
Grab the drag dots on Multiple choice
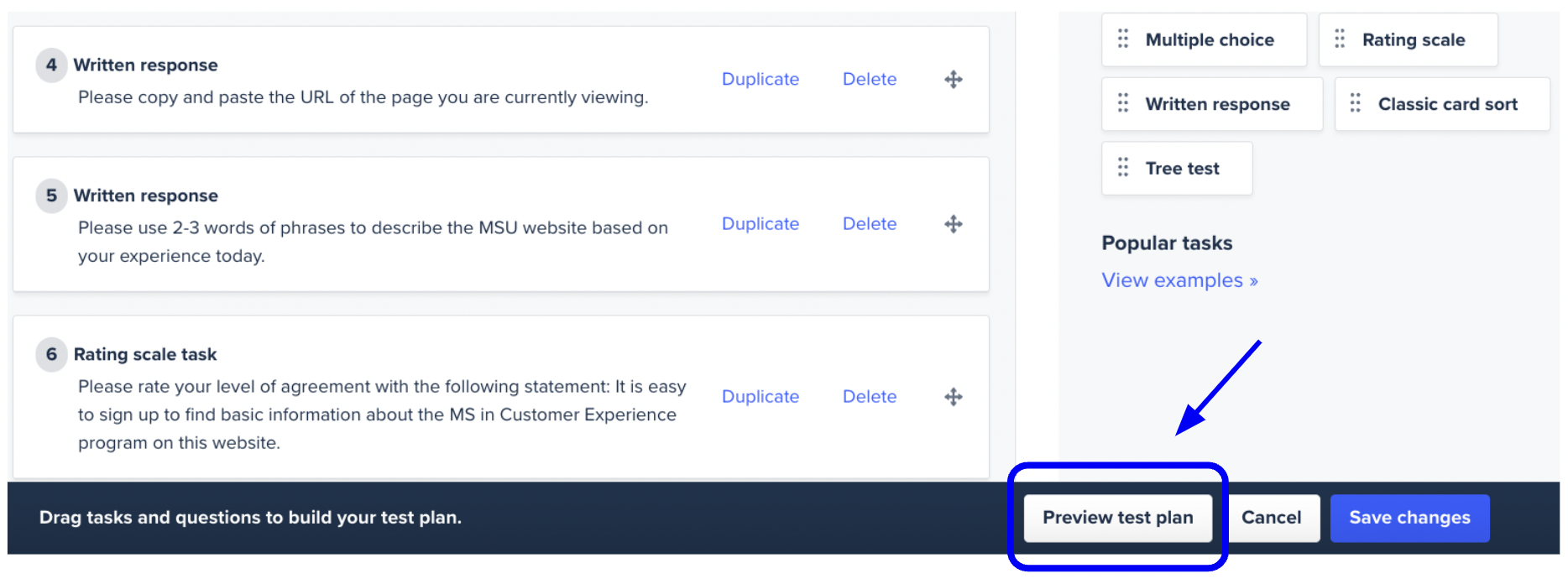[x=1123, y=39]
